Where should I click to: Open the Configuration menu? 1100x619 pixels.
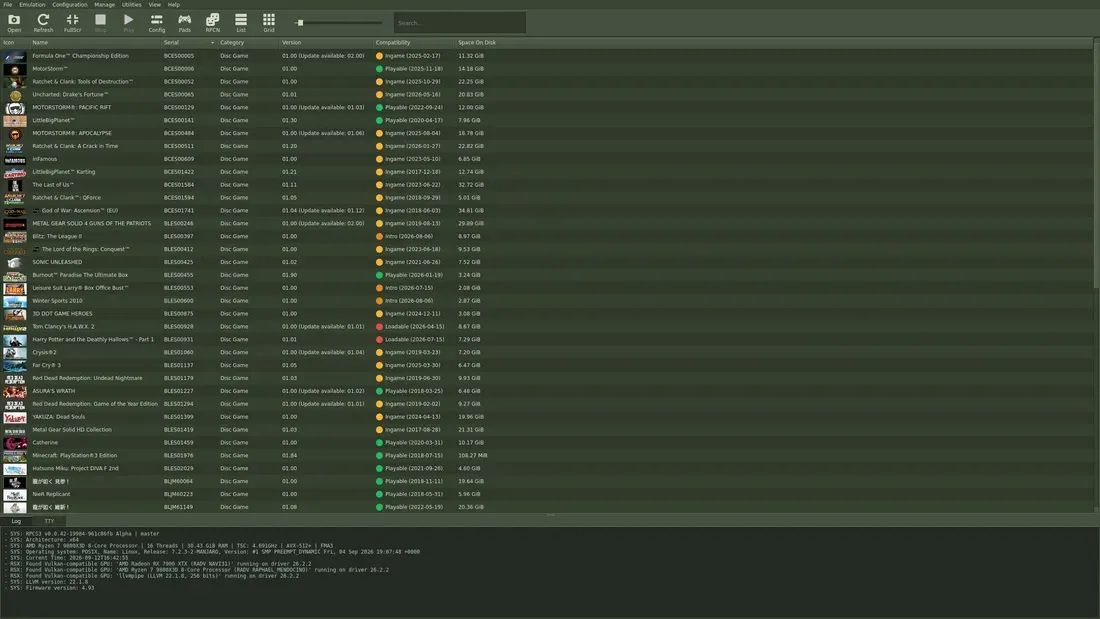coord(69,4)
